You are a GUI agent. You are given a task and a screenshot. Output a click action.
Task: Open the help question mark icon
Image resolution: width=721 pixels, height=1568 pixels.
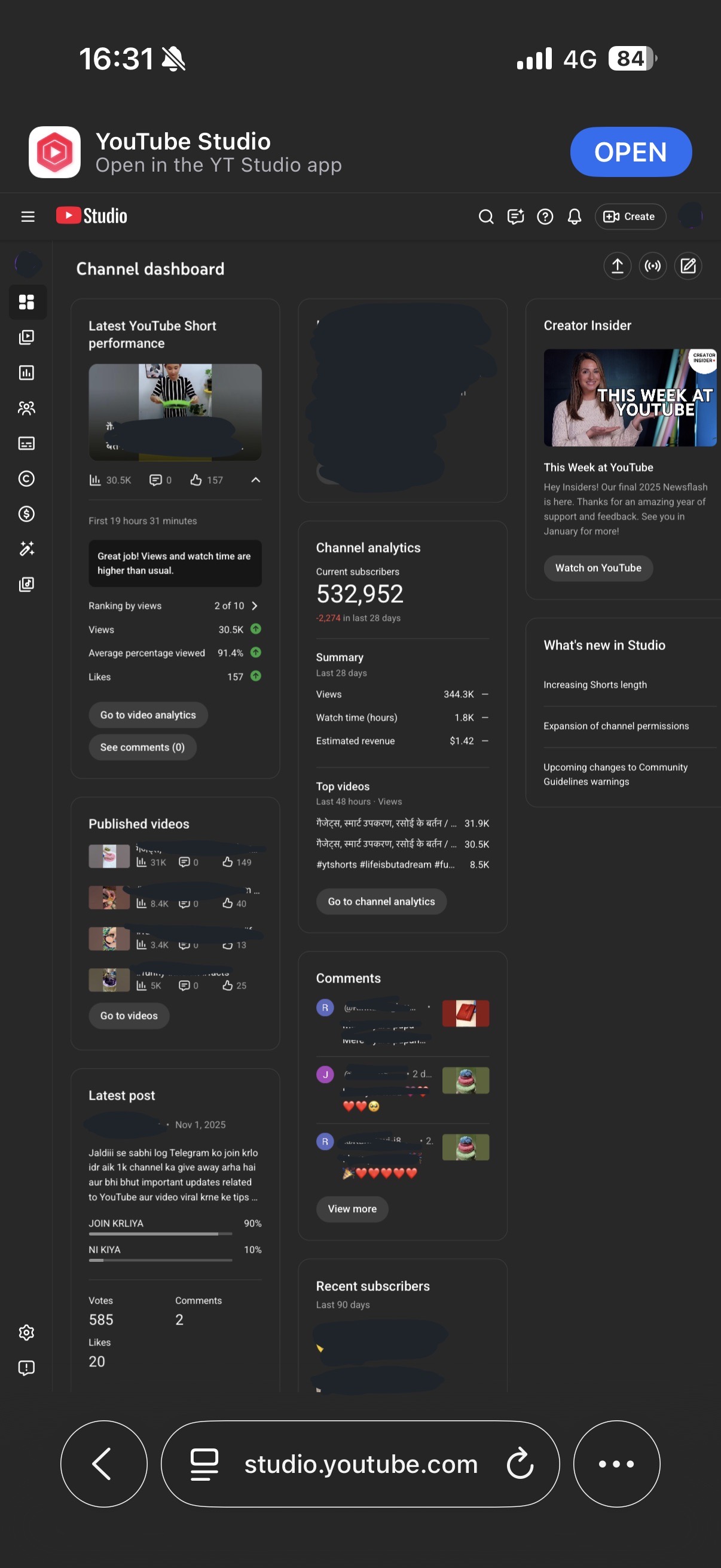[545, 216]
